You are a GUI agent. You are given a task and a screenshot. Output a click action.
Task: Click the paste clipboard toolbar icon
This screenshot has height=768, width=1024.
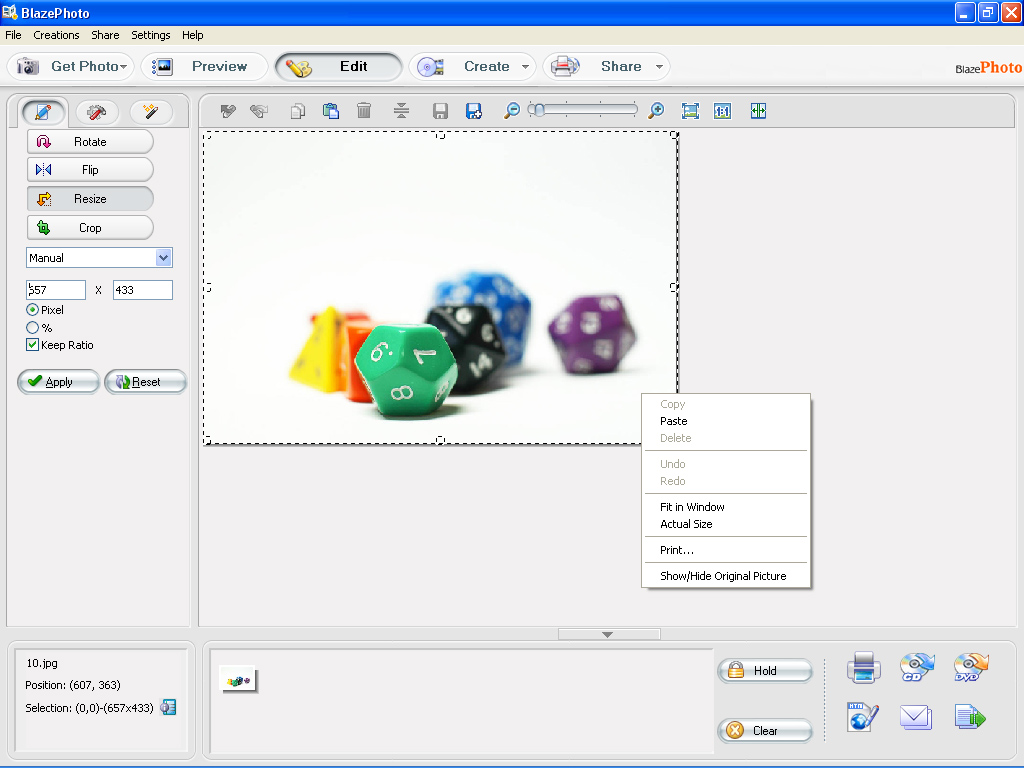point(330,111)
